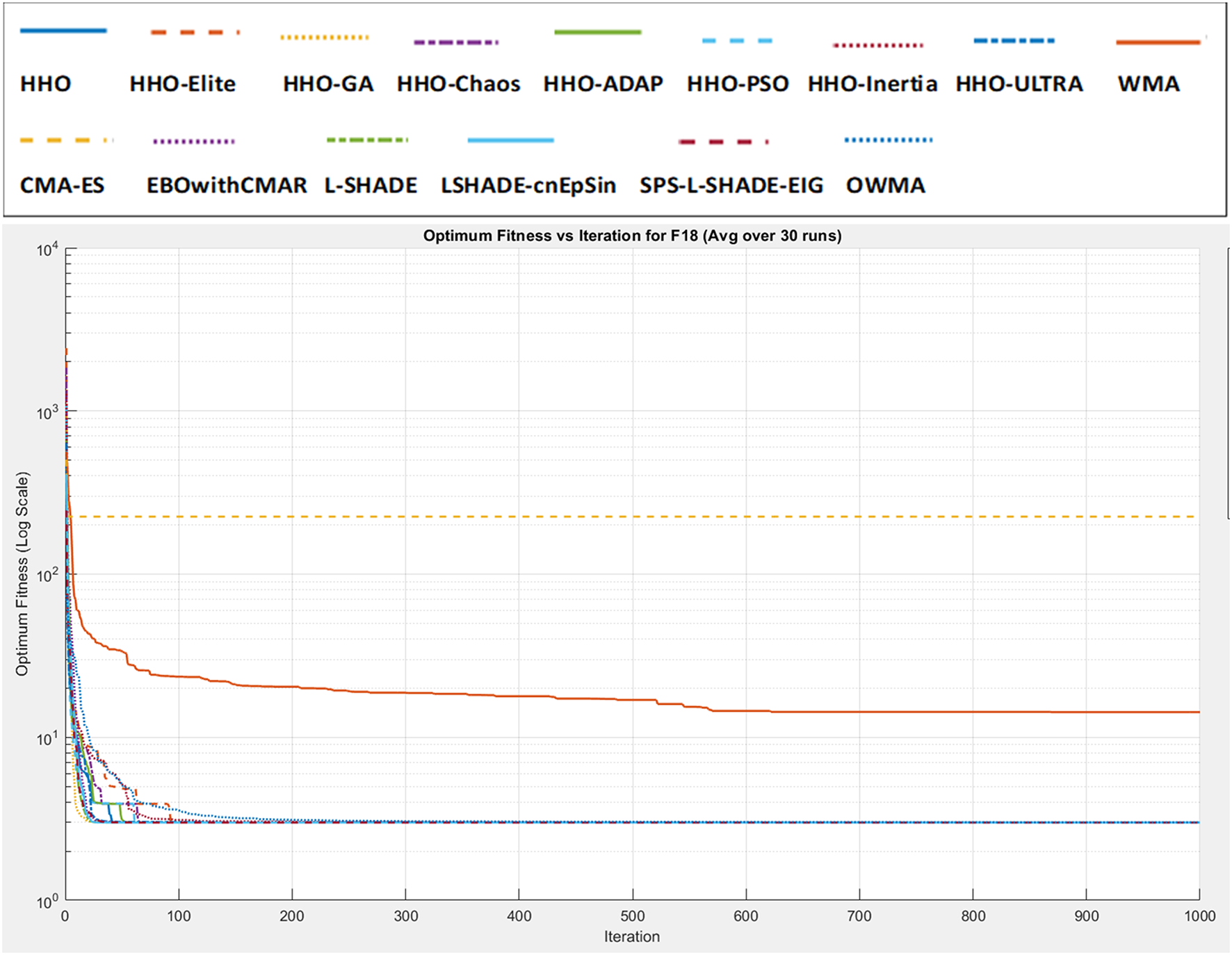Click the chart title for F18
The image size is (1232, 955).
(x=632, y=236)
